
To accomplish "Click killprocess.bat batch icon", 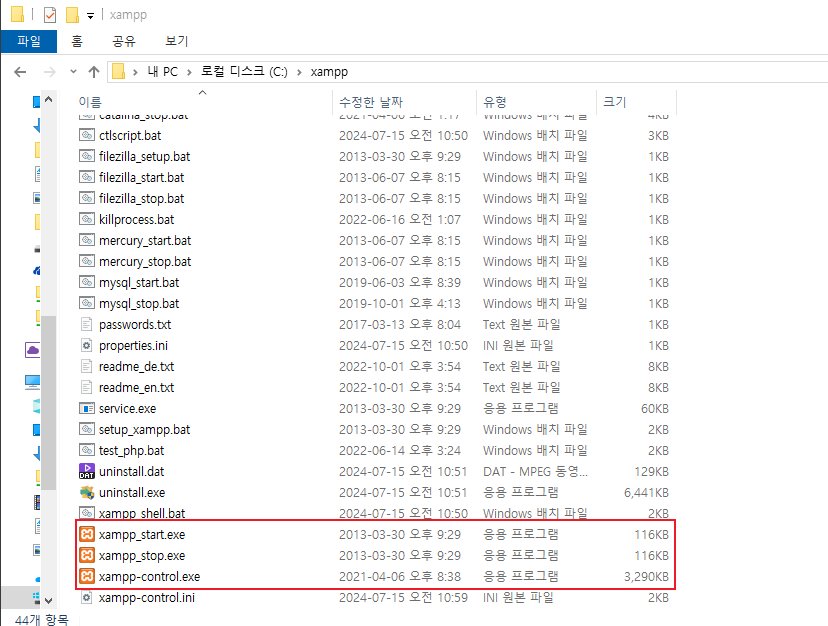I will [87, 219].
